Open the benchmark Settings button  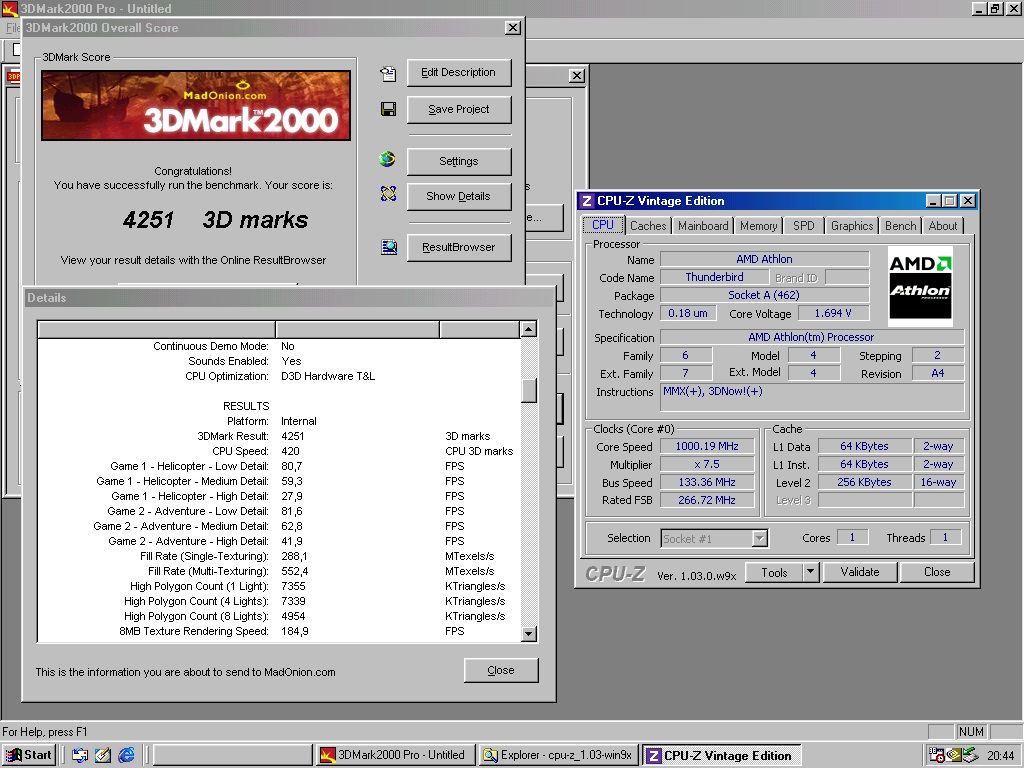[x=458, y=161]
